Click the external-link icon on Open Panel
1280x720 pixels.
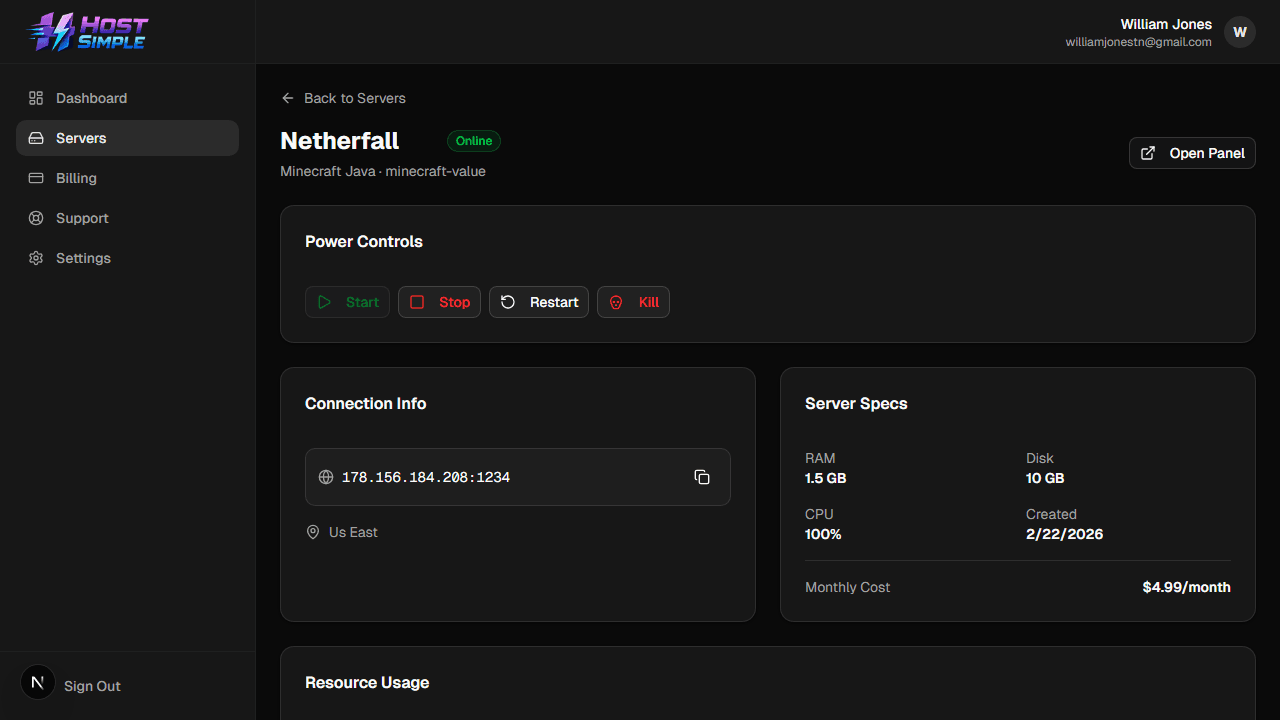tap(1146, 153)
